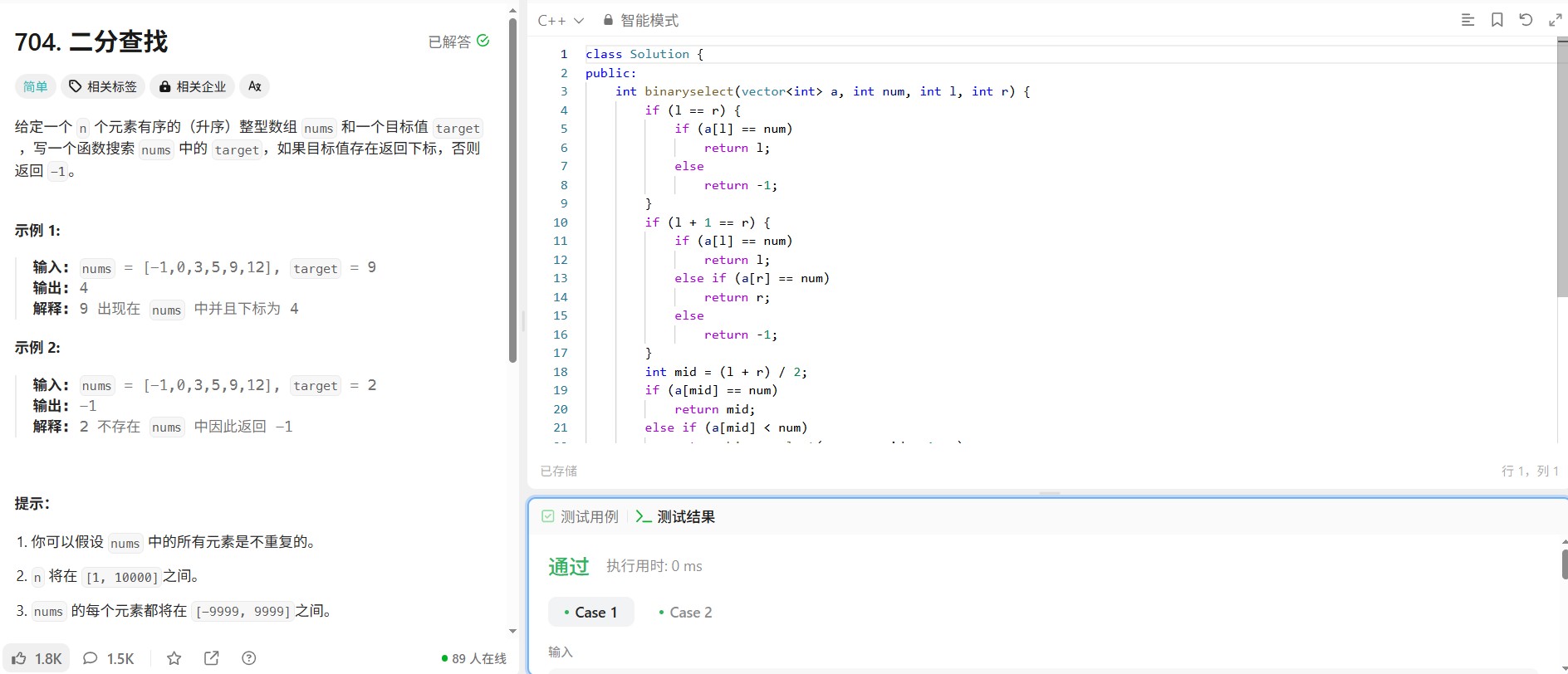Reset code with the undo arrow icon
This screenshot has height=674, width=1568.
pos(1526,20)
